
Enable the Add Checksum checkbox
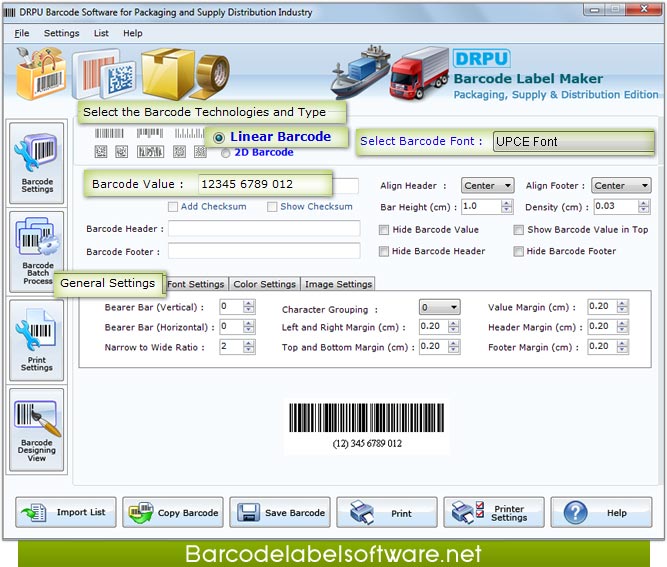[173, 207]
